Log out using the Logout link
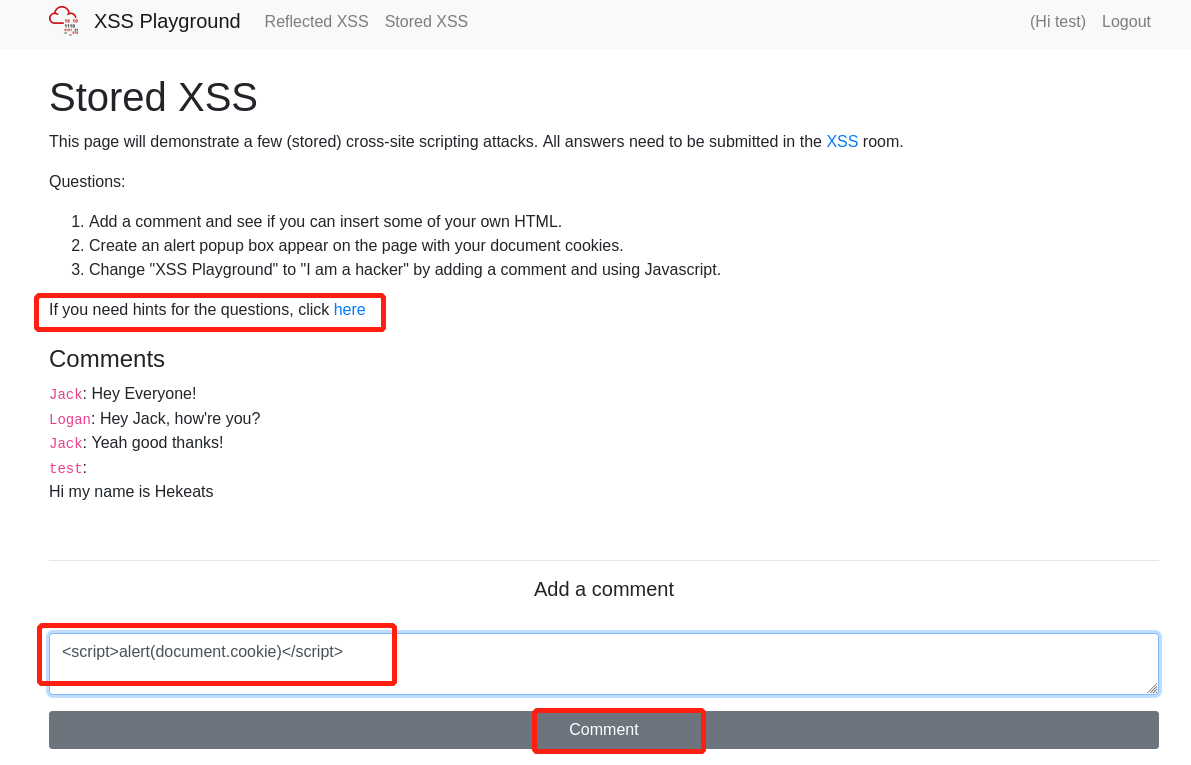 coord(1126,21)
